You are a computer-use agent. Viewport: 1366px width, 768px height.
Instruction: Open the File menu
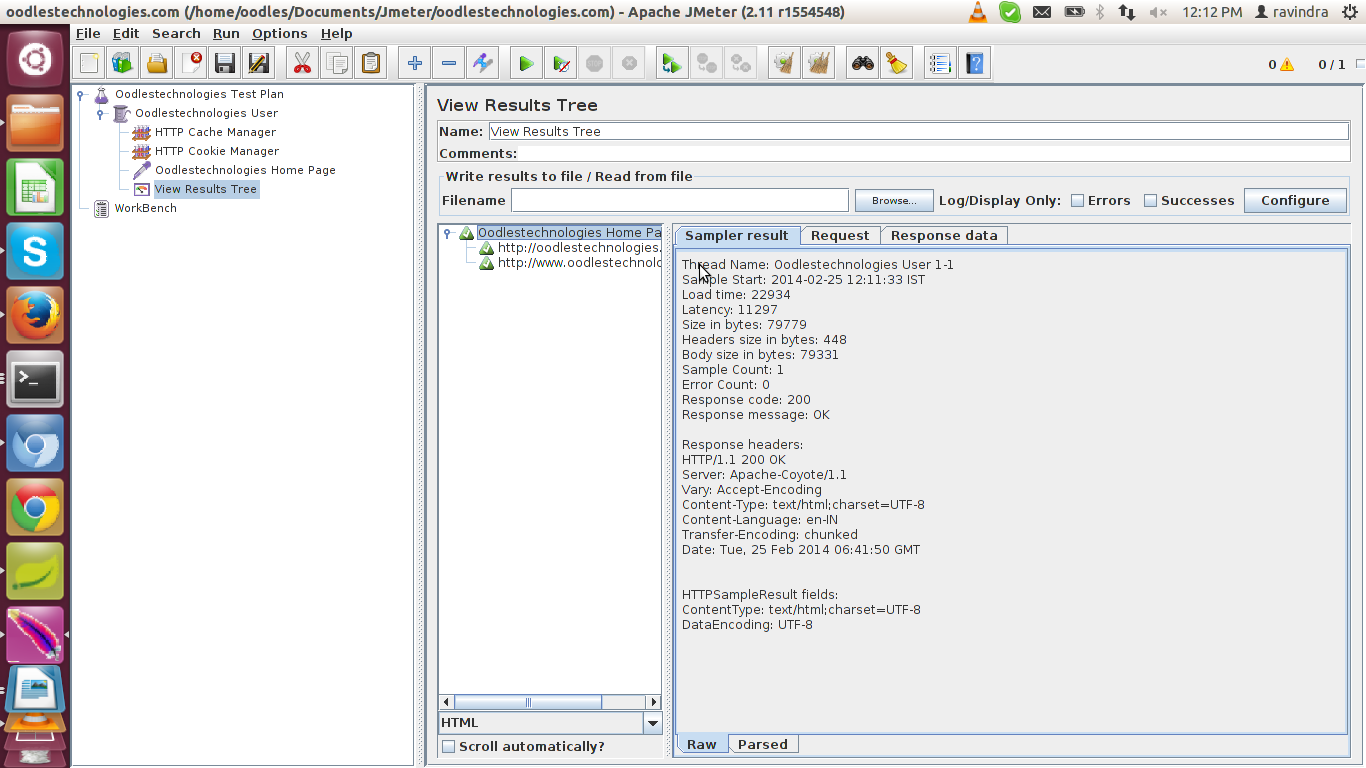88,33
